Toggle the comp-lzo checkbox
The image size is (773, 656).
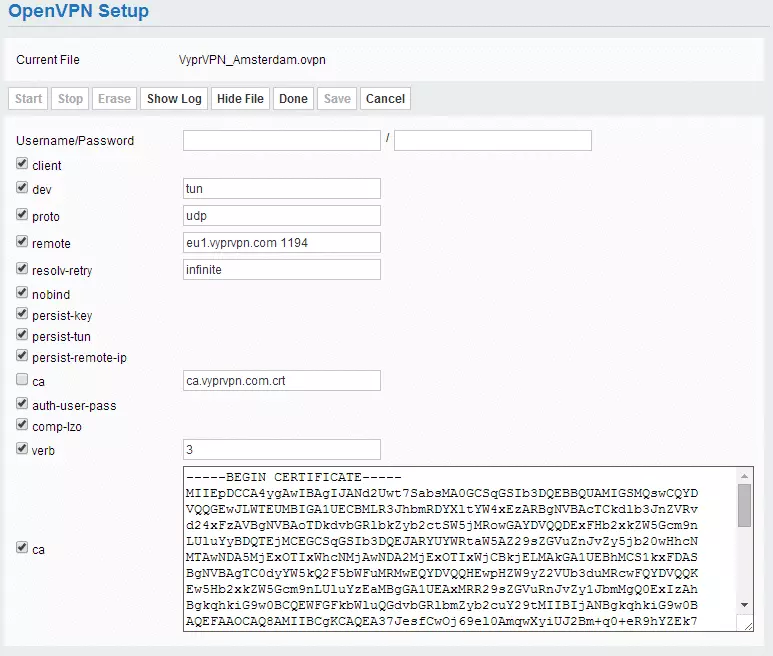tap(22, 425)
